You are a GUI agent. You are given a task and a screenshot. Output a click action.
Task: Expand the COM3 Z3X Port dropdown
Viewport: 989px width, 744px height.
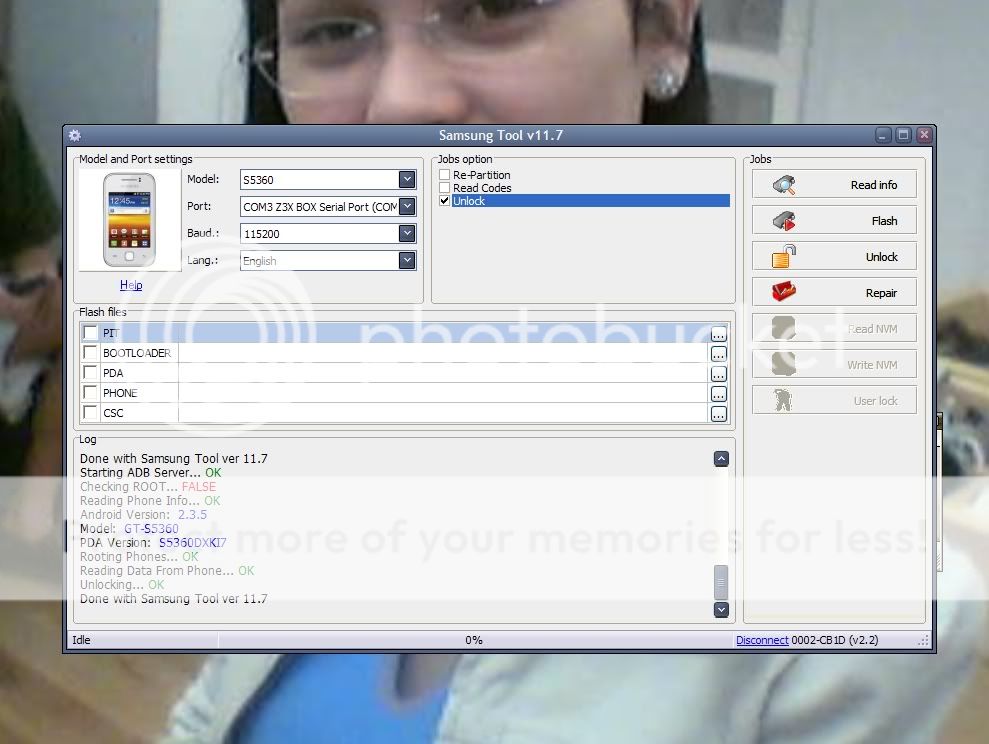point(407,207)
